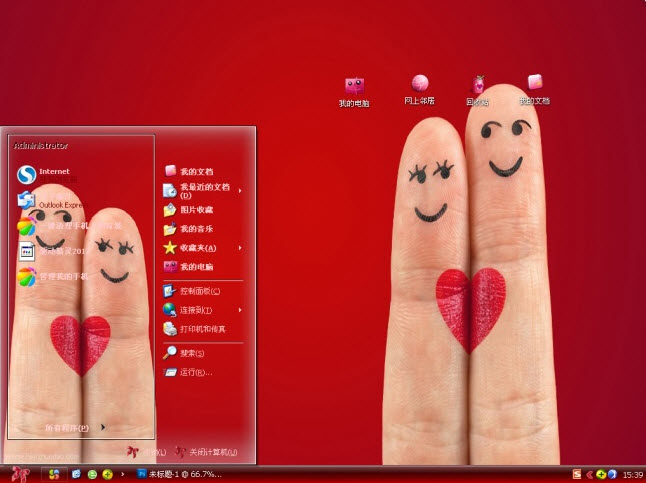This screenshot has height=483, width=646.
Task: Click the orange S tray icon
Action: click(577, 474)
